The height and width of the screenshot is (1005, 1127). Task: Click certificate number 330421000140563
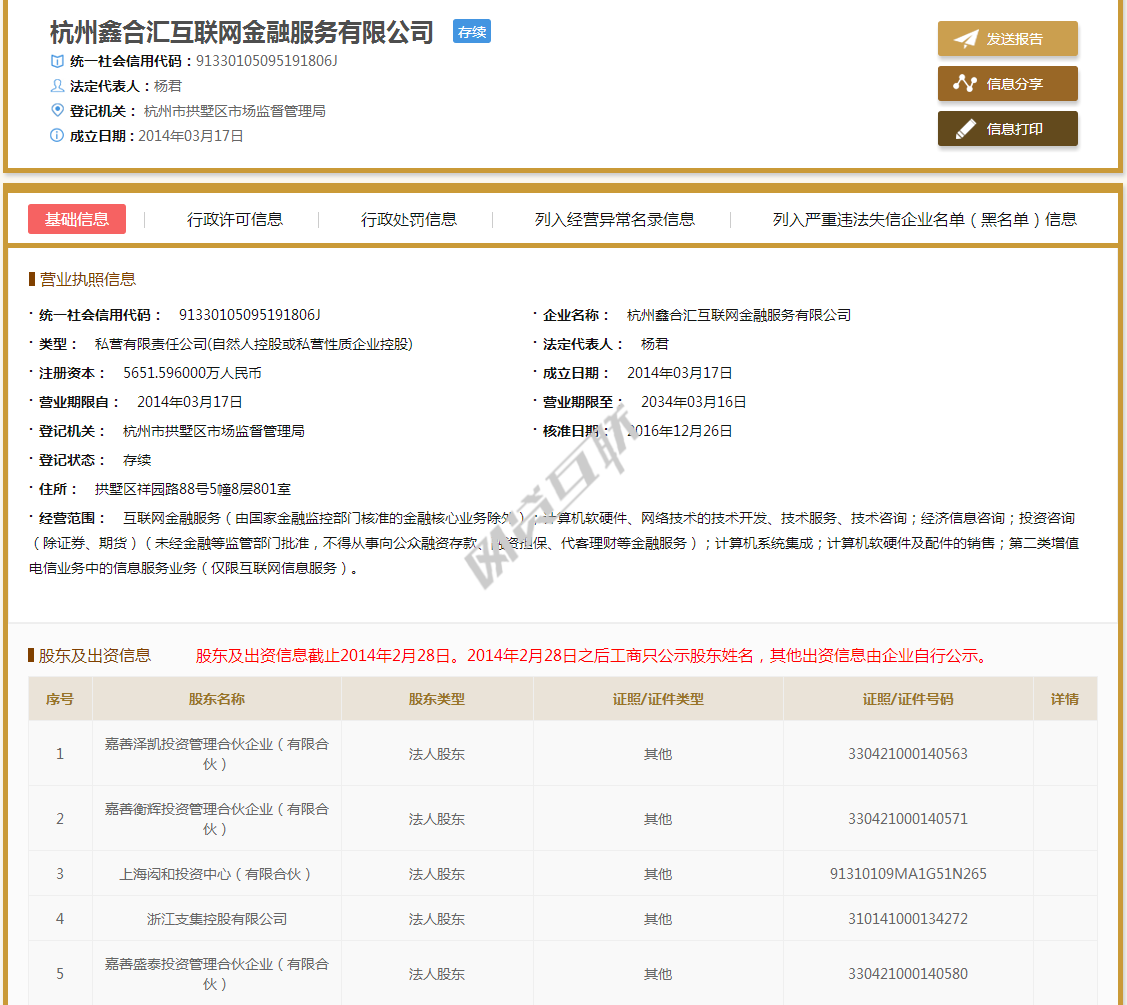(x=908, y=753)
